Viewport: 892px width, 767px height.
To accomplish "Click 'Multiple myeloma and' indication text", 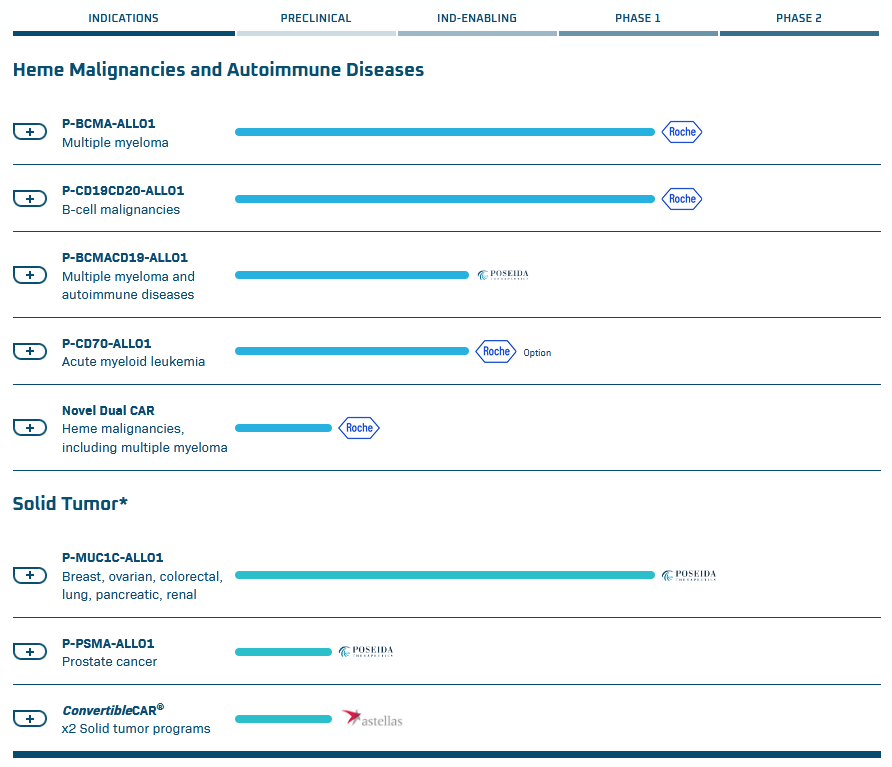I will point(128,277).
